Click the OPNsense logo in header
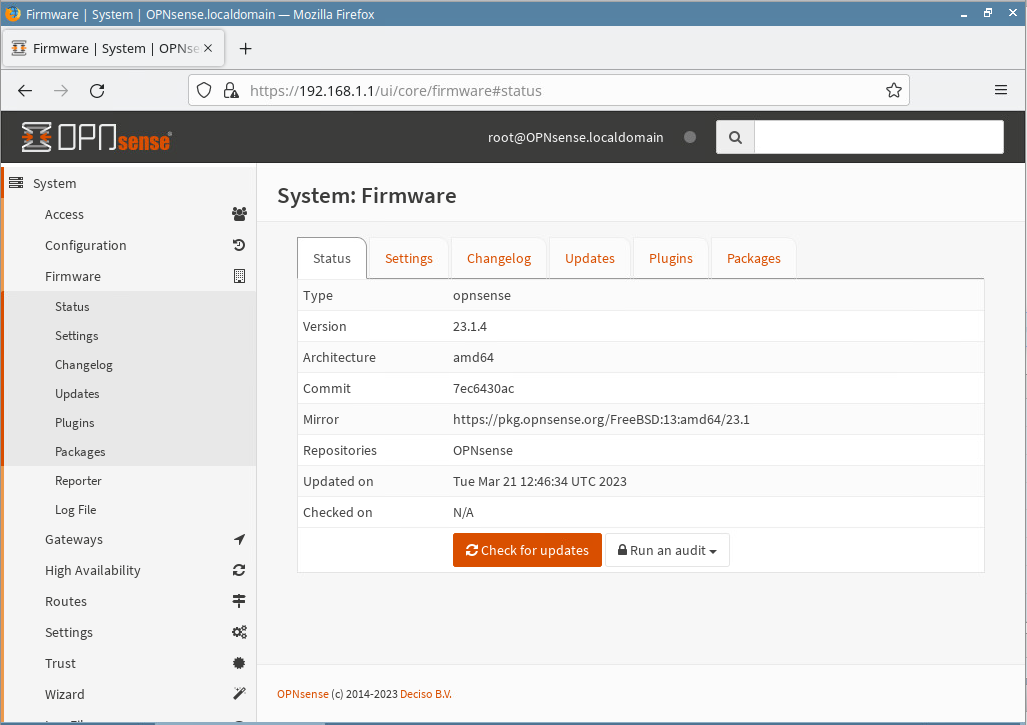Screen dimensions: 1027x725 [96, 137]
